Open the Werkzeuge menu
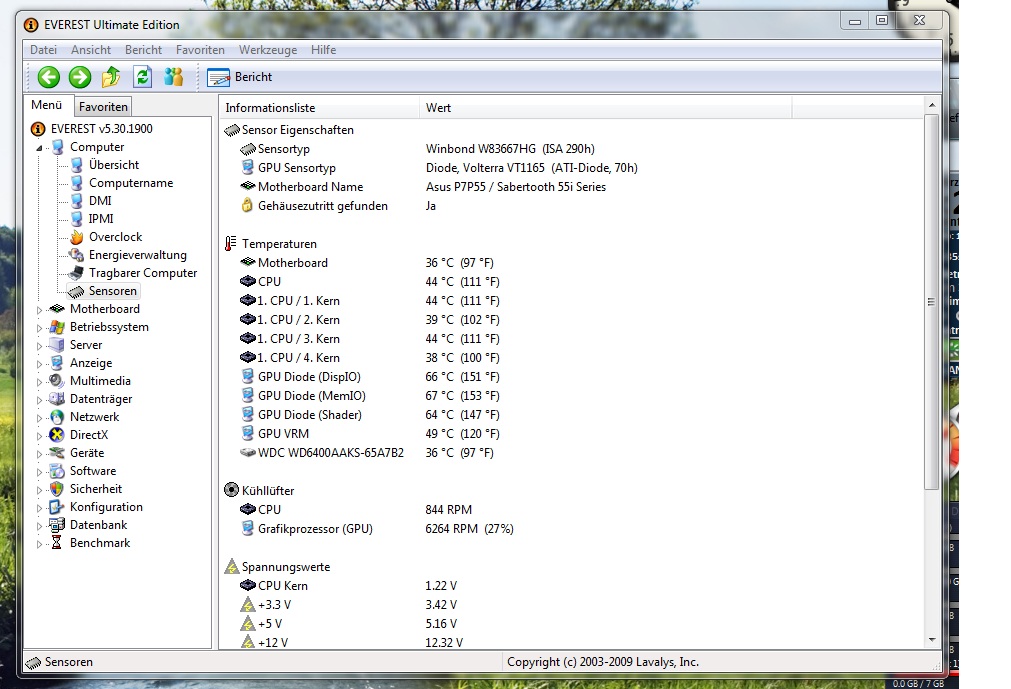Image resolution: width=1011 pixels, height=689 pixels. [268, 50]
